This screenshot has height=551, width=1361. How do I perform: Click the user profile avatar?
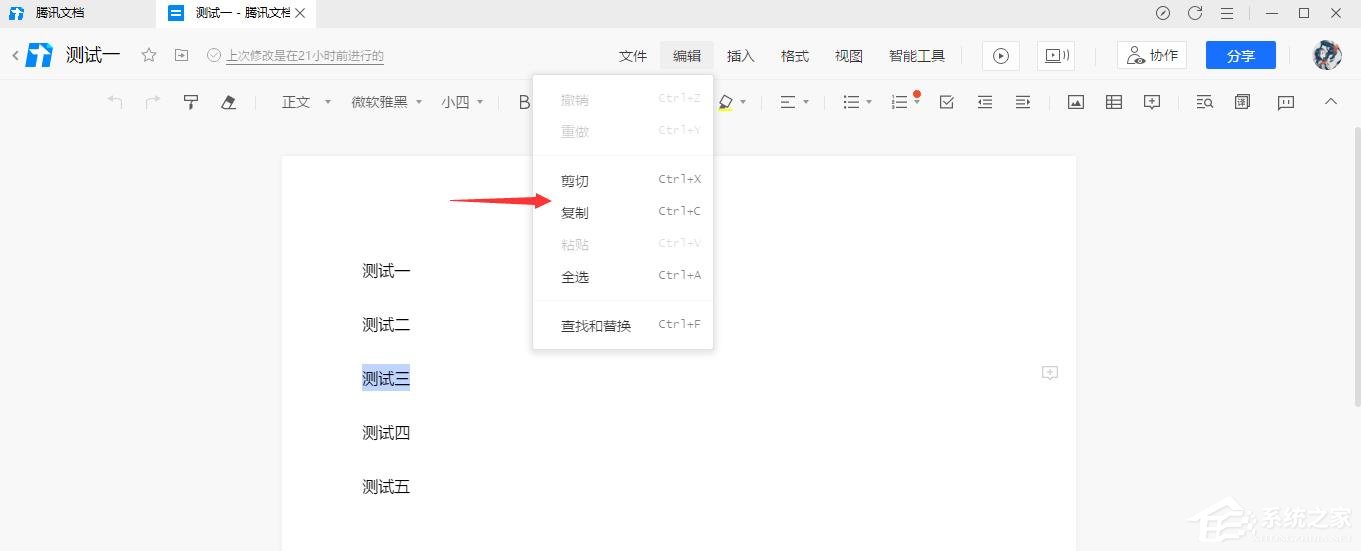click(x=1327, y=56)
